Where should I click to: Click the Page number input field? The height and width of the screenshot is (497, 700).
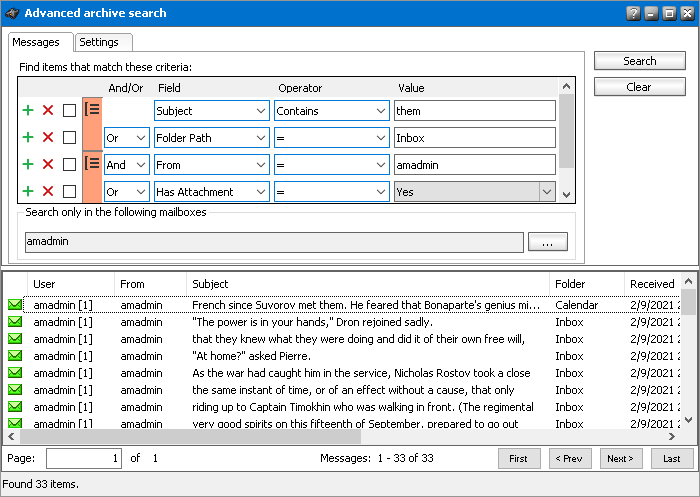pos(83,458)
